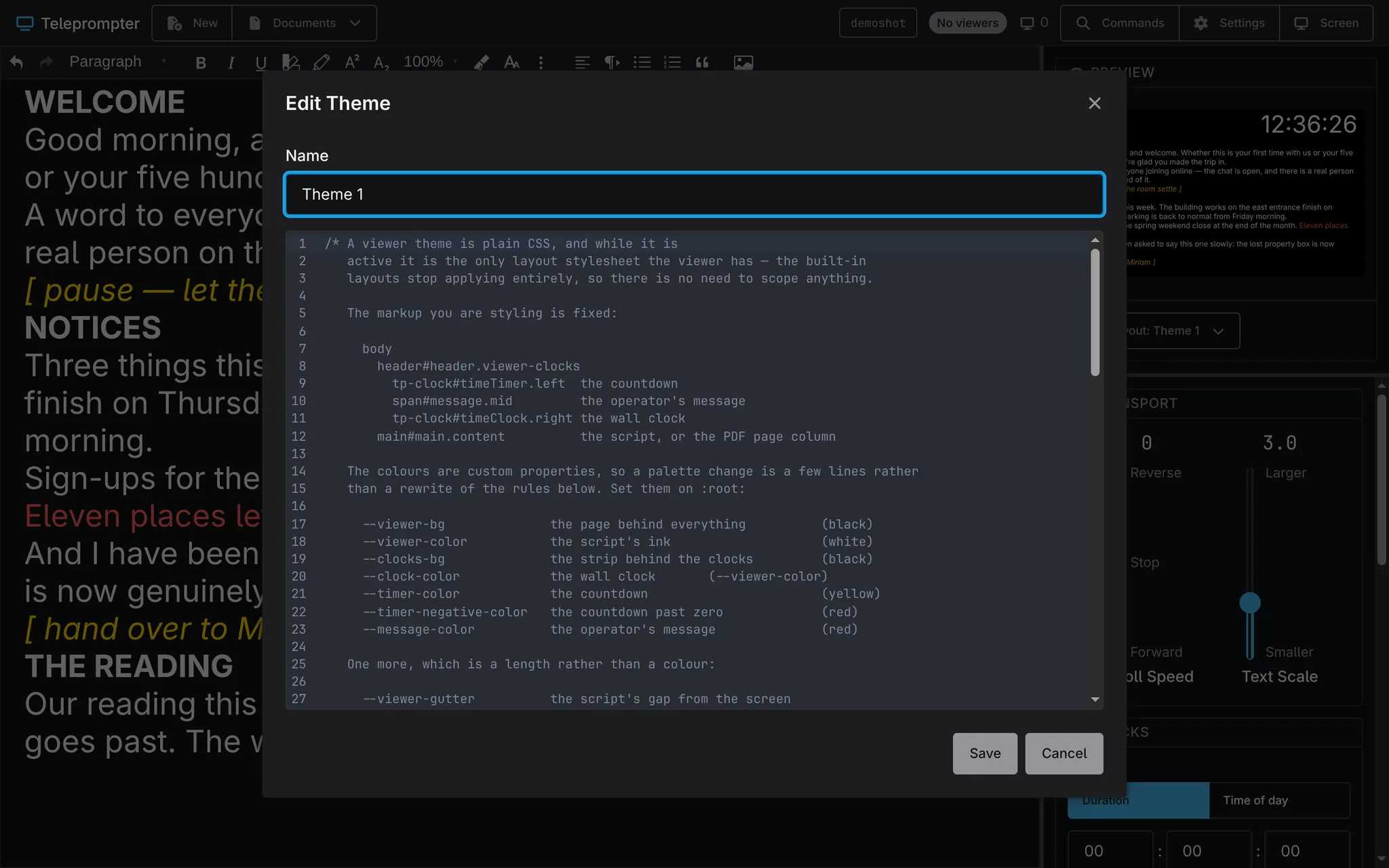This screenshot has width=1389, height=868.
Task: Toggle underline formatting
Action: click(261, 62)
